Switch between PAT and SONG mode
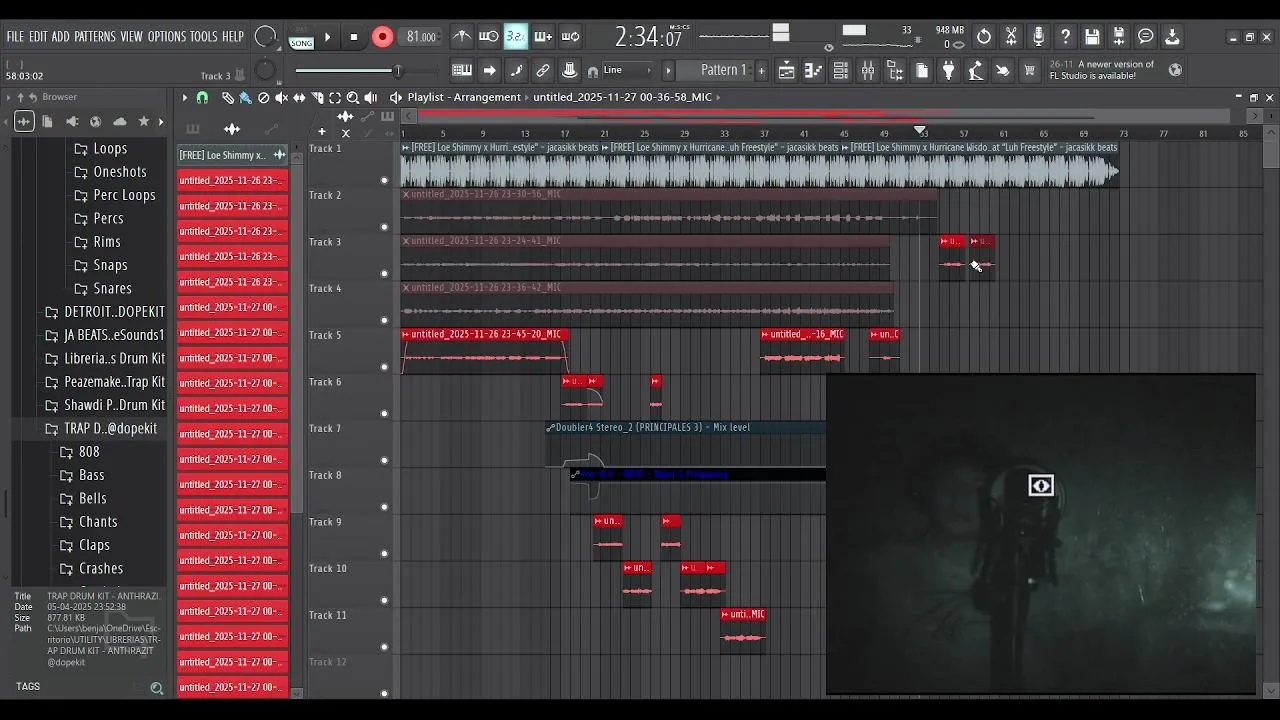 [301, 38]
